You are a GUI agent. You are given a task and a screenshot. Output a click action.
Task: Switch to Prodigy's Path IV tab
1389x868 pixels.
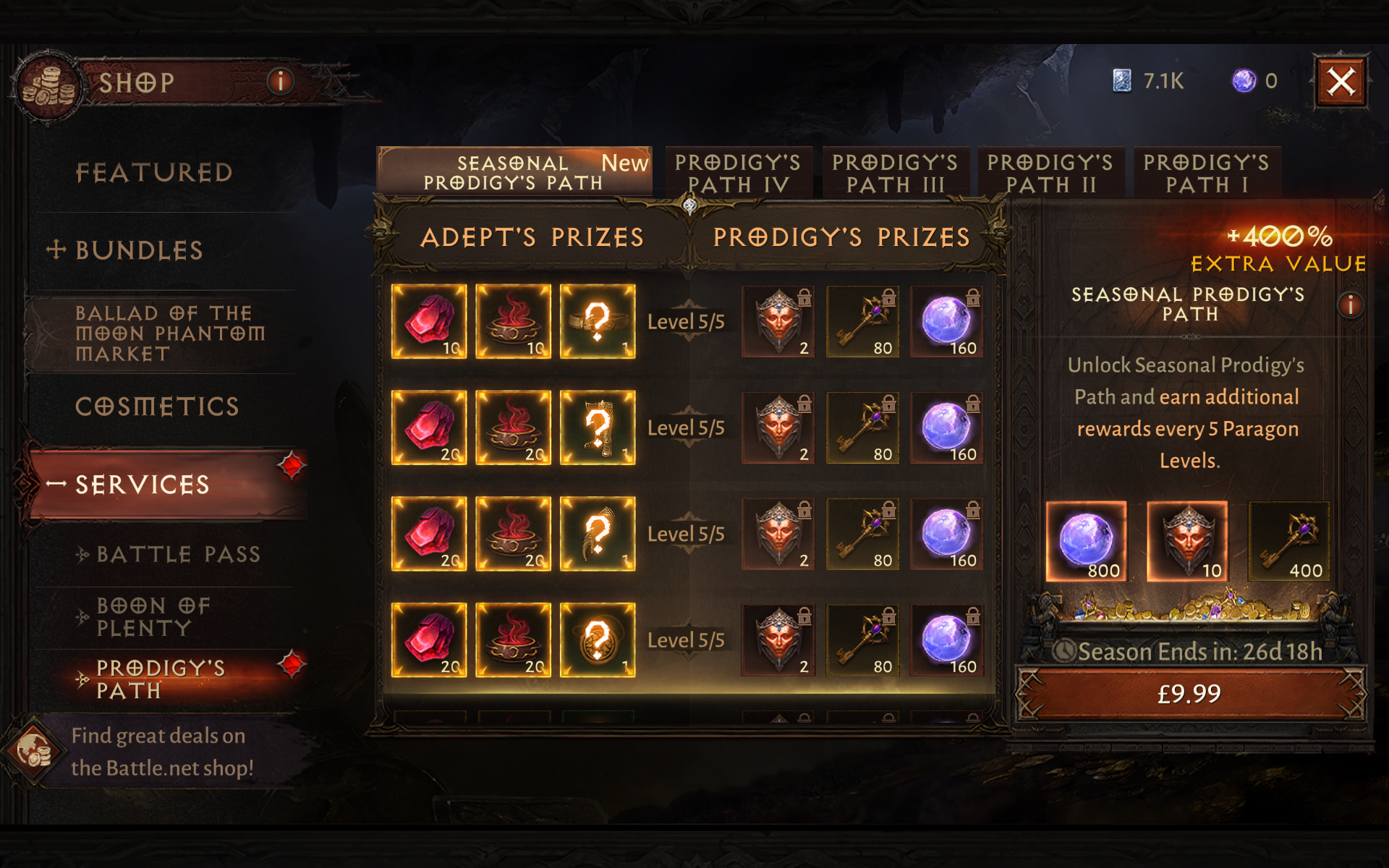tap(738, 173)
